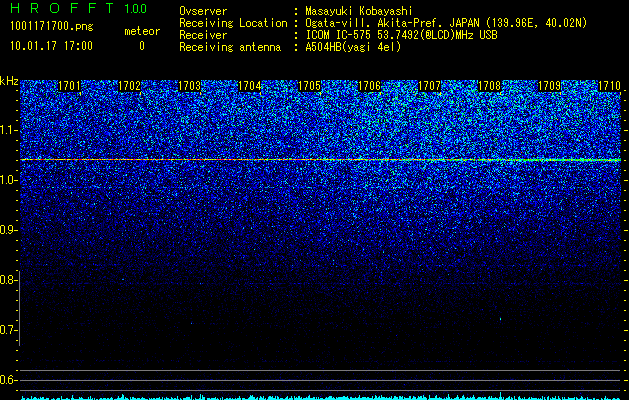Click the meteor count value 0
This screenshot has height=400, width=629.
click(x=142, y=46)
